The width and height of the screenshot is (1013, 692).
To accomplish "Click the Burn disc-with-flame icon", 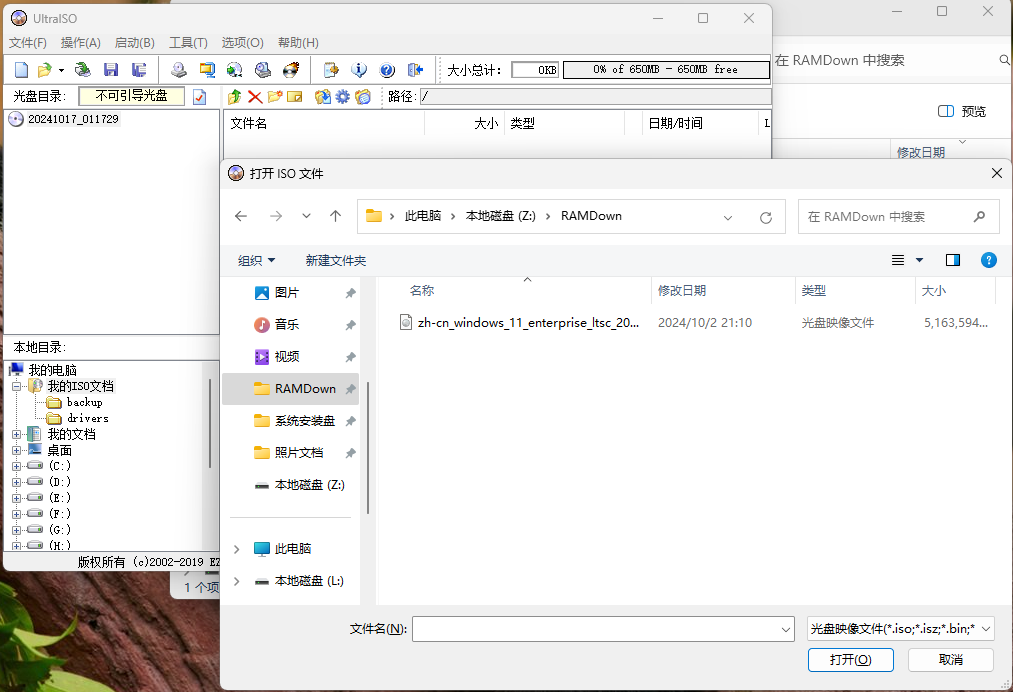I will pyautogui.click(x=291, y=70).
